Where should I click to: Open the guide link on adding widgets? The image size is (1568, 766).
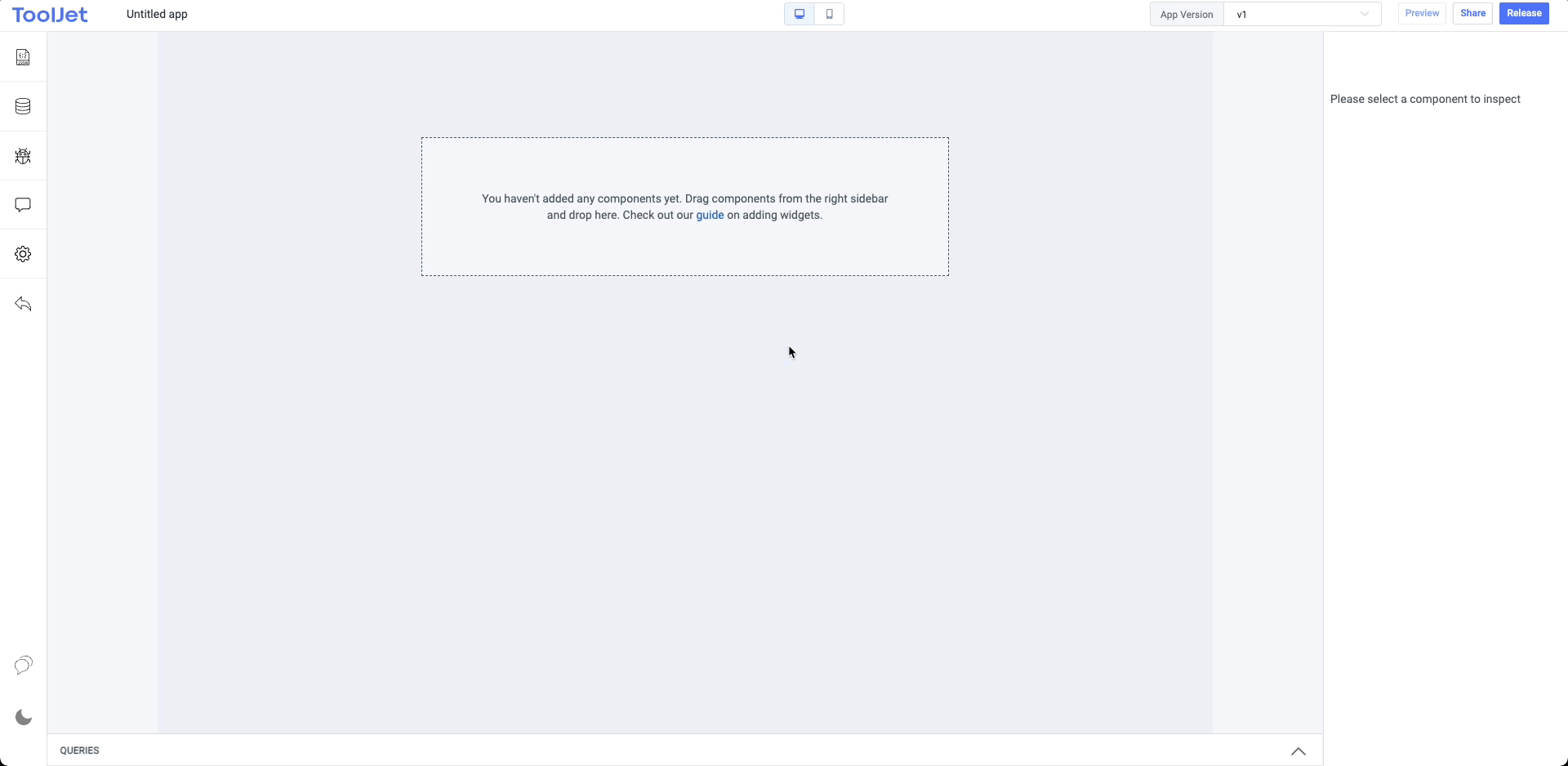(x=710, y=216)
